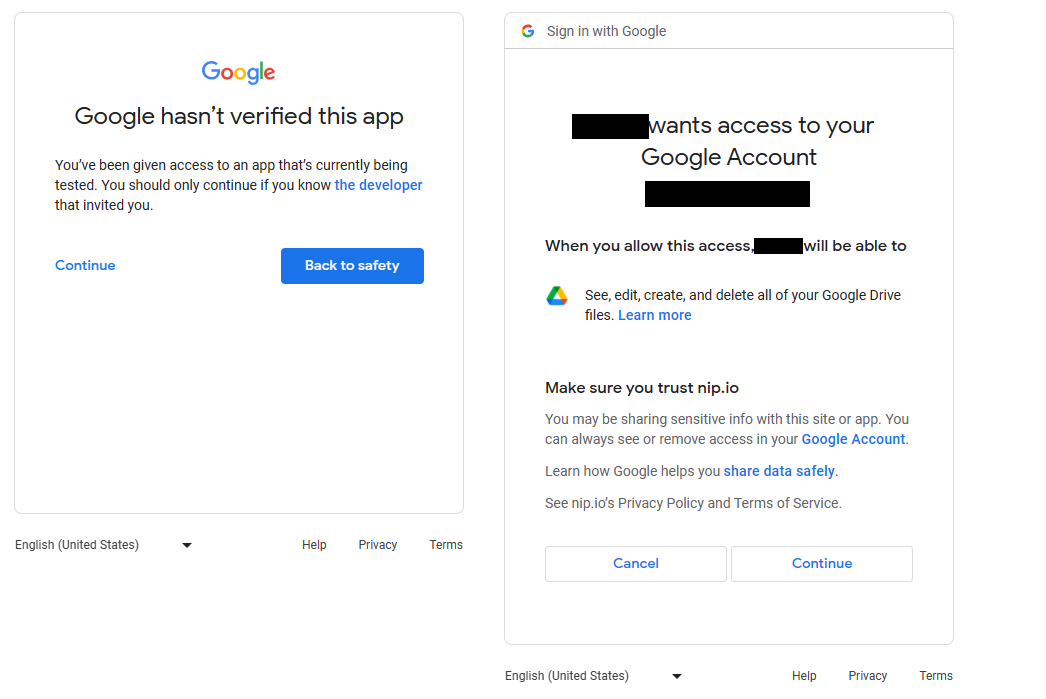Click the Google G icon in sign-in header
The height and width of the screenshot is (699, 1046).
[528, 31]
